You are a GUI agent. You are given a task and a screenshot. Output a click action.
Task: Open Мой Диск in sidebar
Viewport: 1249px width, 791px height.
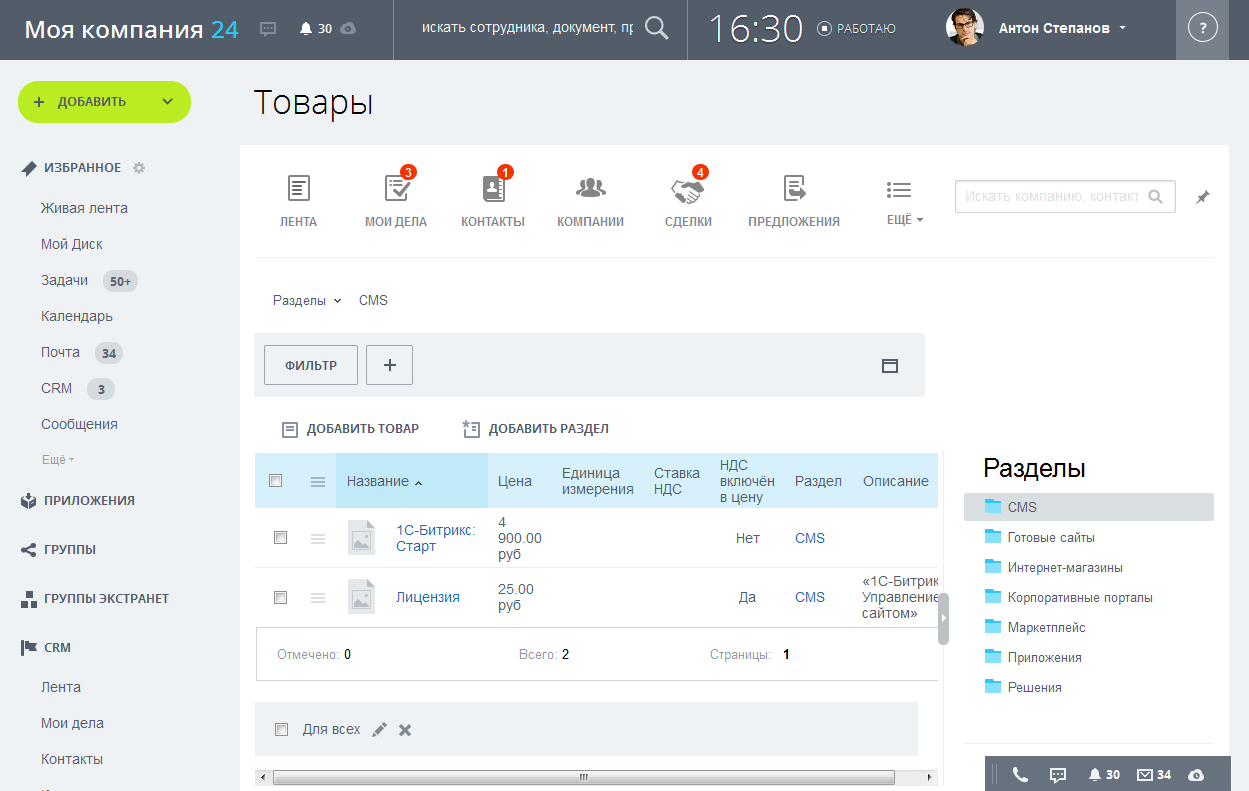pos(72,244)
